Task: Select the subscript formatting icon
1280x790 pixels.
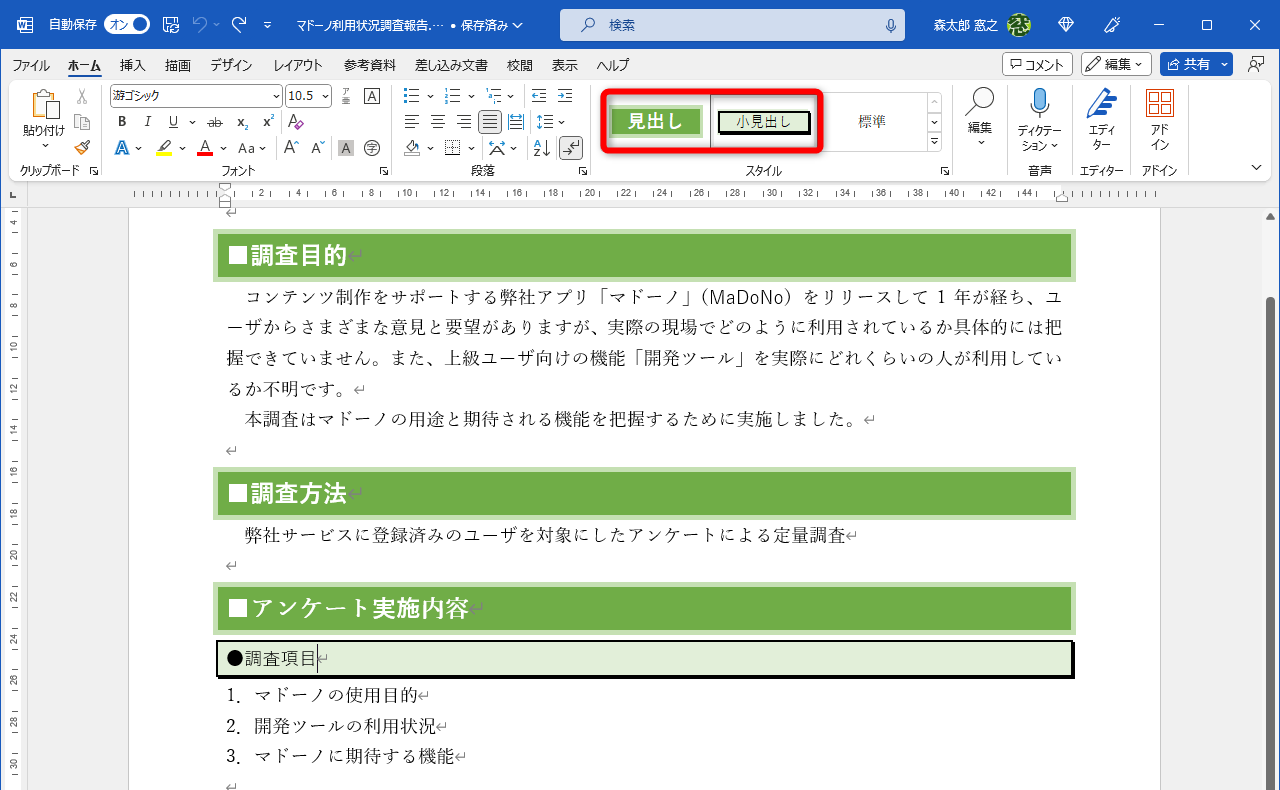Action: tap(242, 124)
